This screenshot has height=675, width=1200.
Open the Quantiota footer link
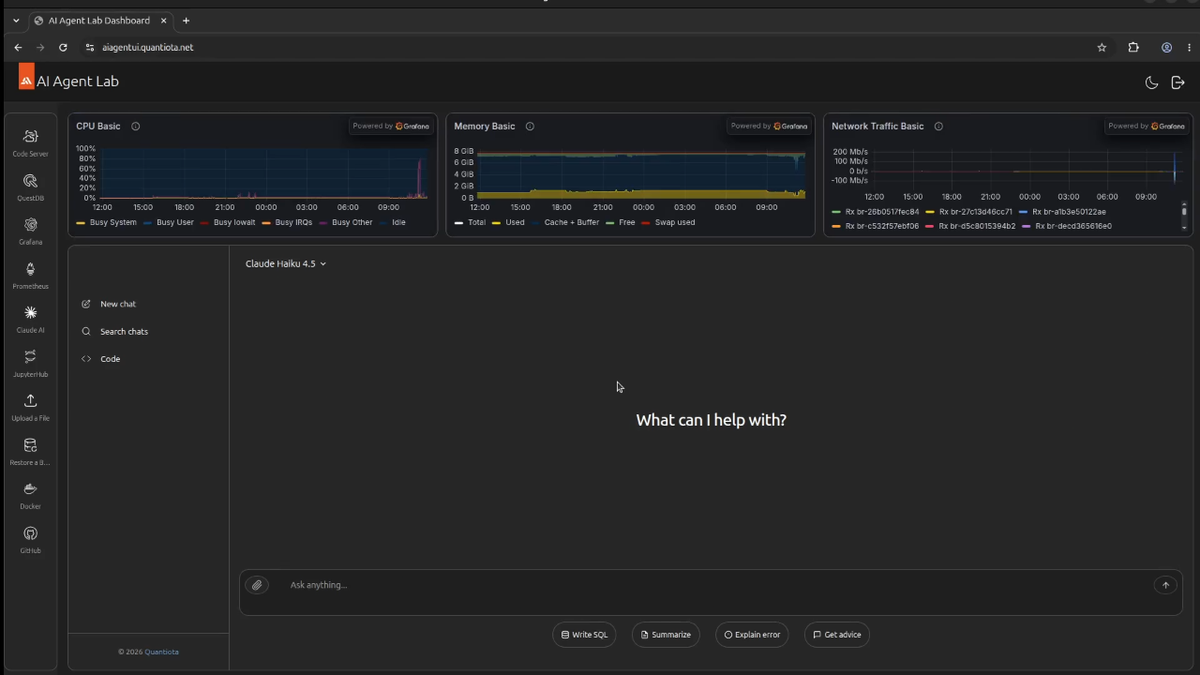(162, 652)
